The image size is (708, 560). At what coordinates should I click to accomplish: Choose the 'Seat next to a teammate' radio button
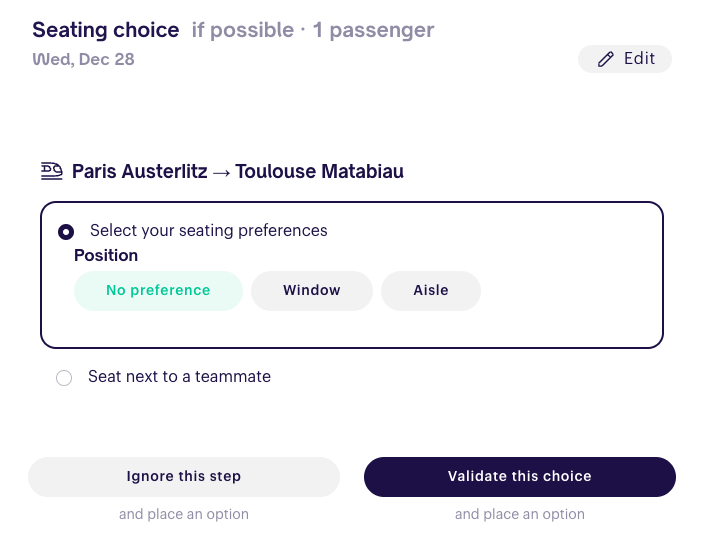pos(64,378)
